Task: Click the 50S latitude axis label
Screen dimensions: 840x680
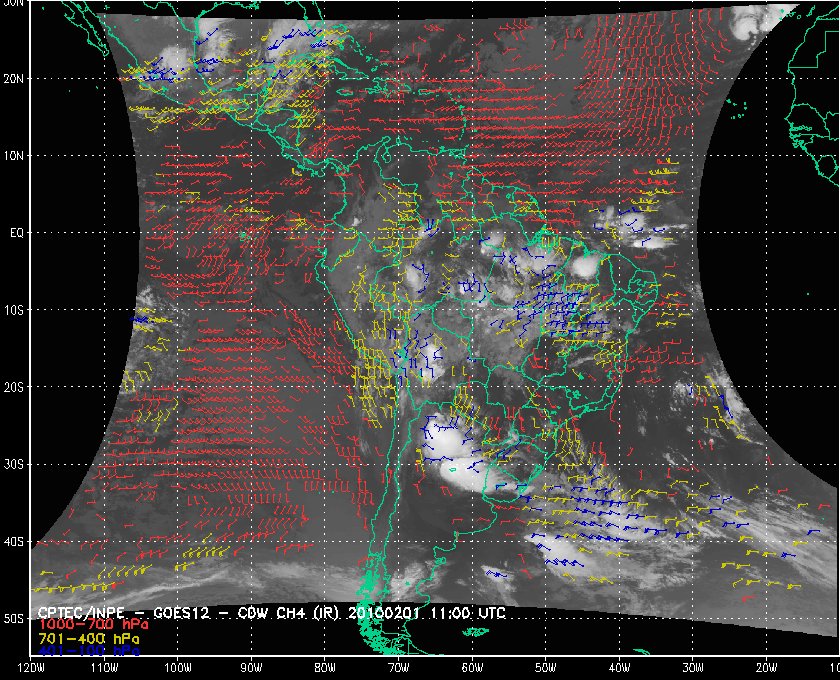Action: coord(16,619)
